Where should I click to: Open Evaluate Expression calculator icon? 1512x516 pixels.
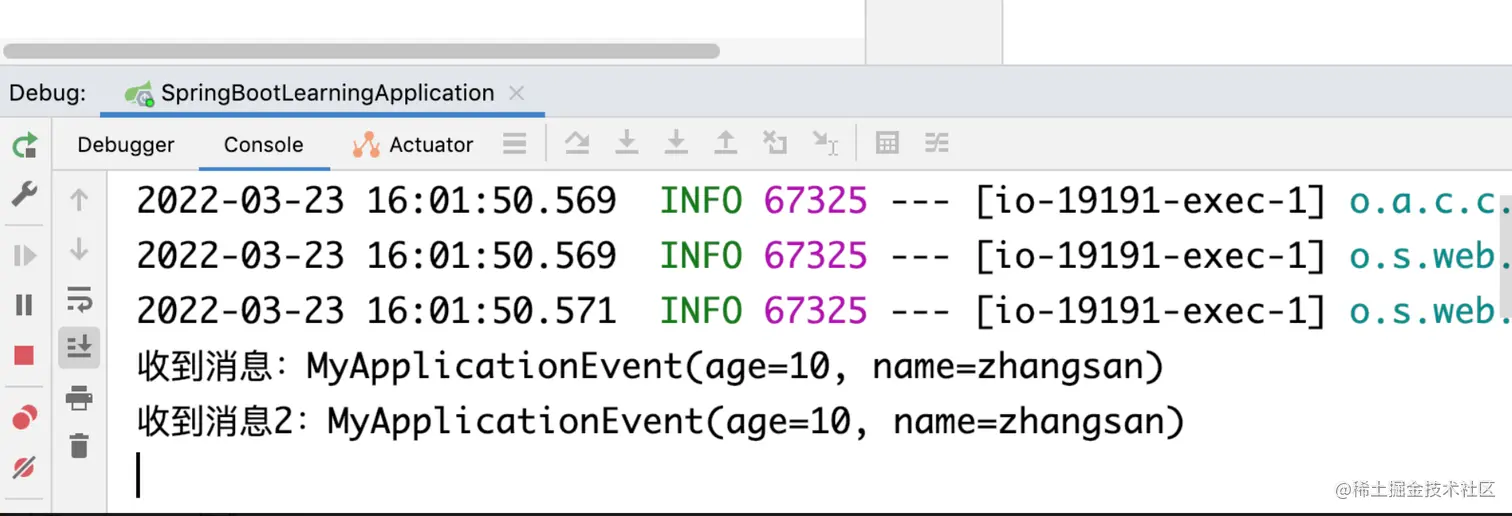pyautogui.click(x=887, y=144)
